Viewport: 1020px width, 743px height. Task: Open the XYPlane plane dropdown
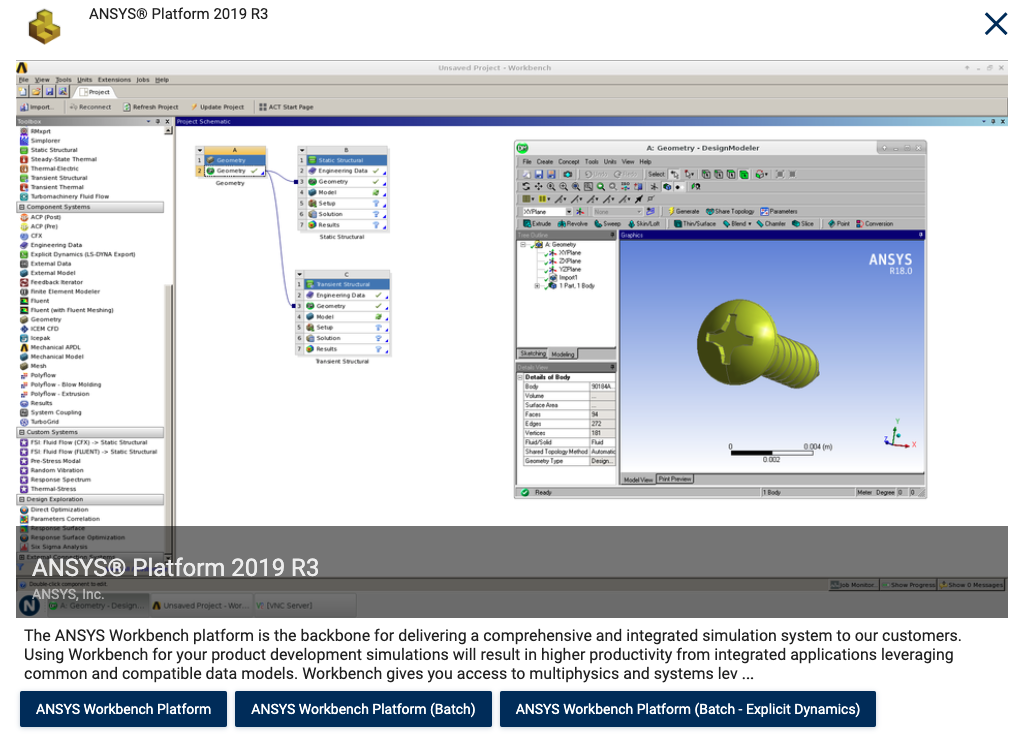[569, 211]
